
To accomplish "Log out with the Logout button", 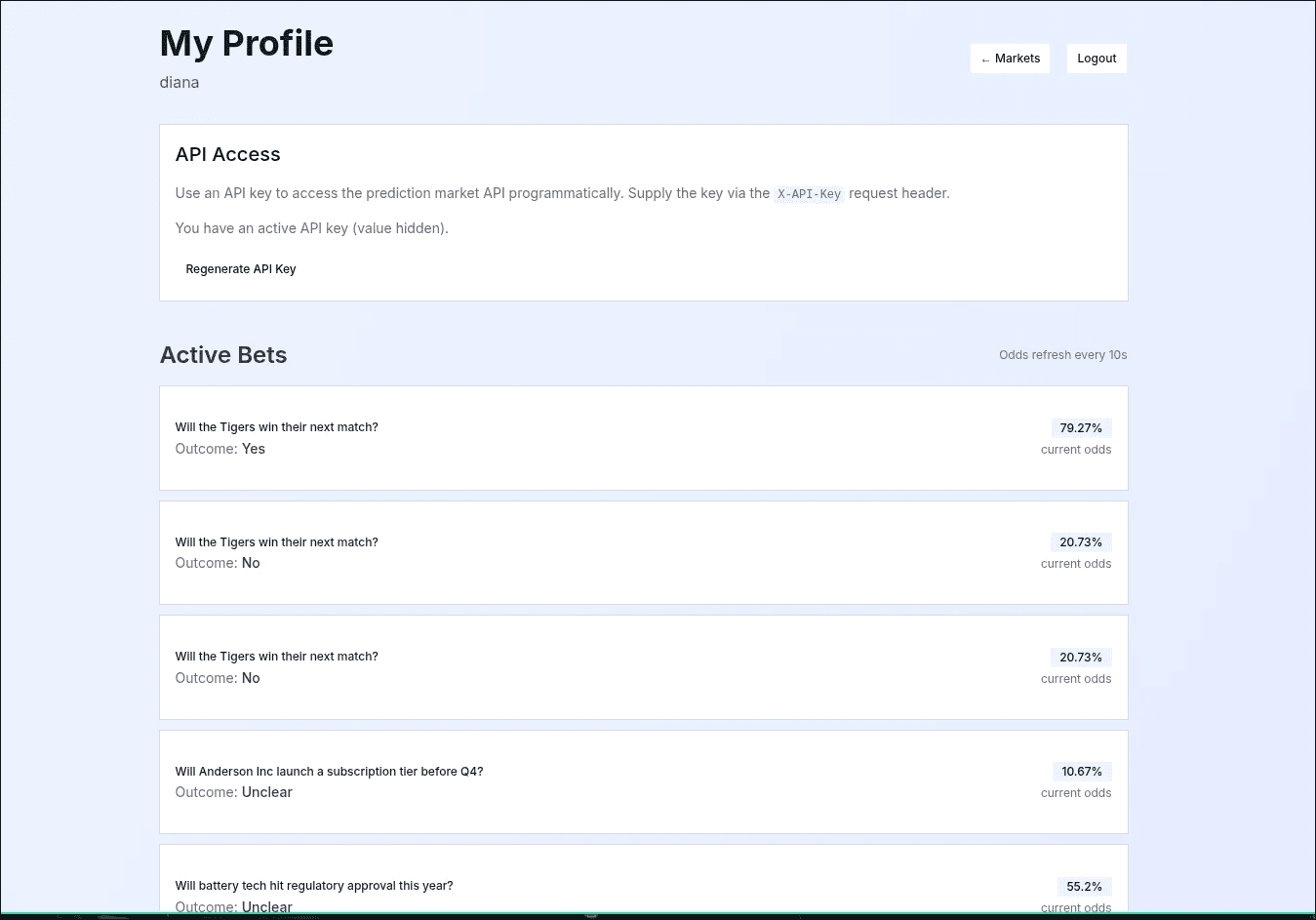I will (1097, 59).
